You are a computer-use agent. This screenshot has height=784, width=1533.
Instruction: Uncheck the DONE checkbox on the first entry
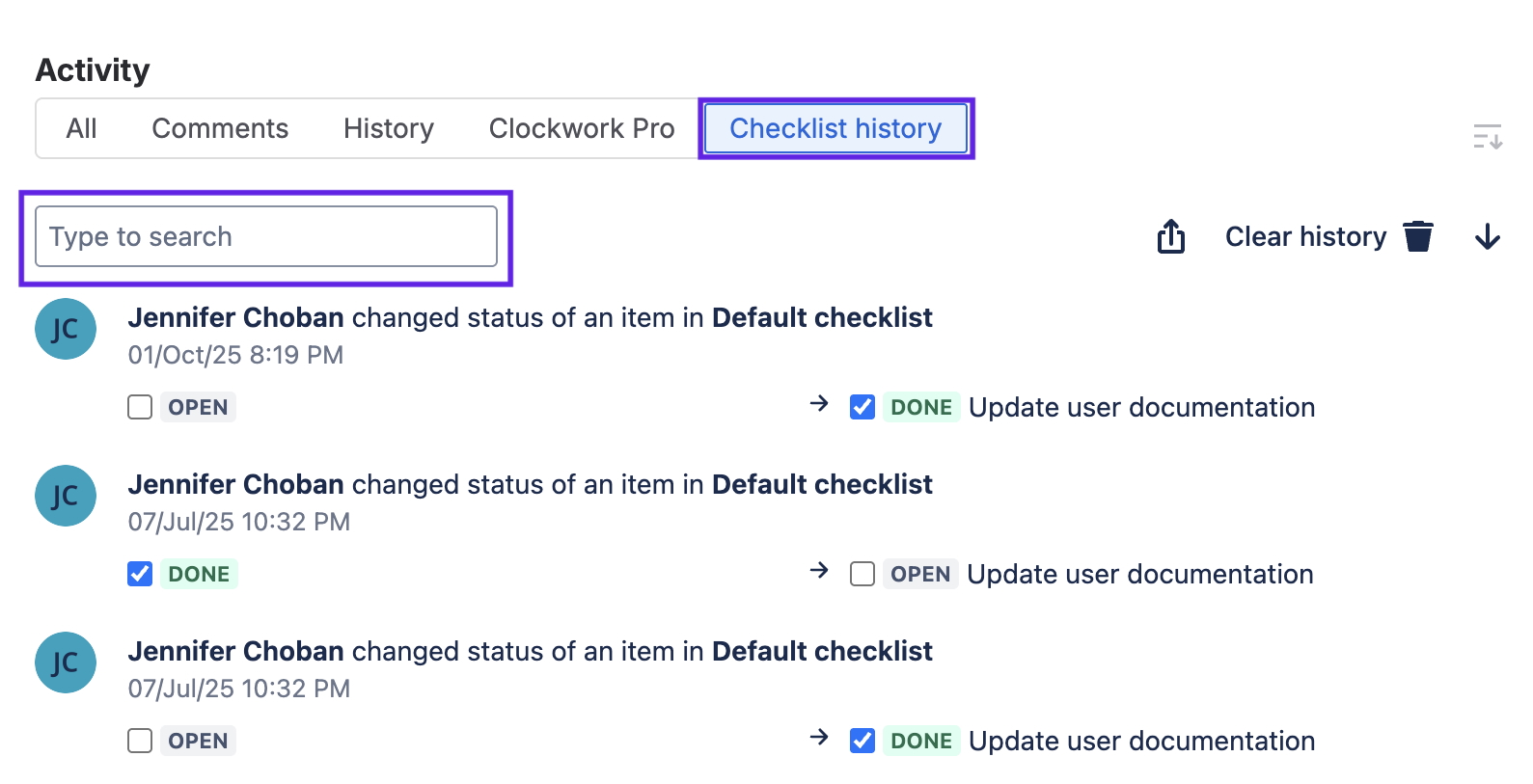click(862, 407)
